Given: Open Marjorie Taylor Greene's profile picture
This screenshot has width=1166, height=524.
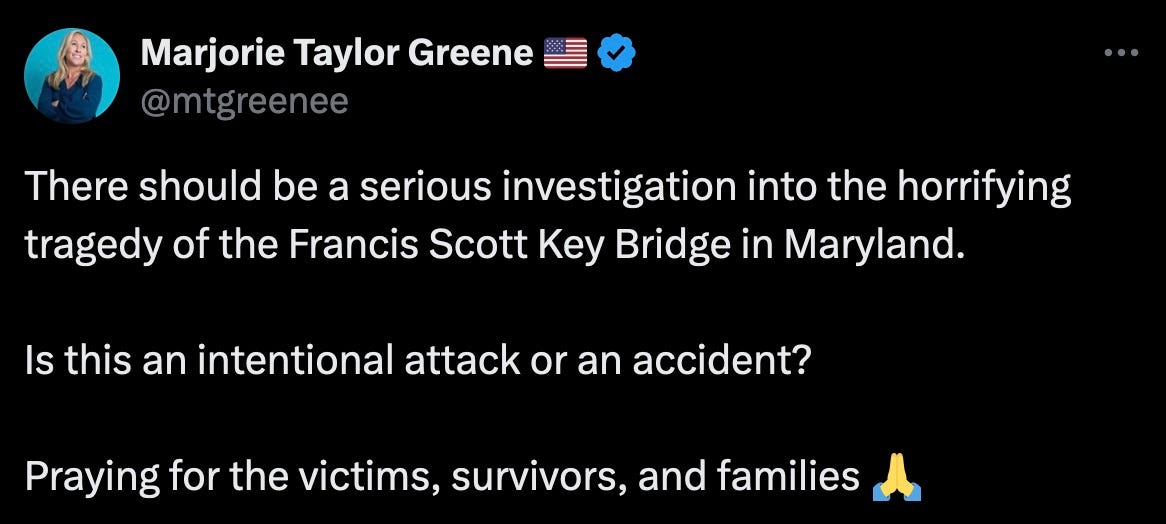Looking at the screenshot, I should 71,76.
